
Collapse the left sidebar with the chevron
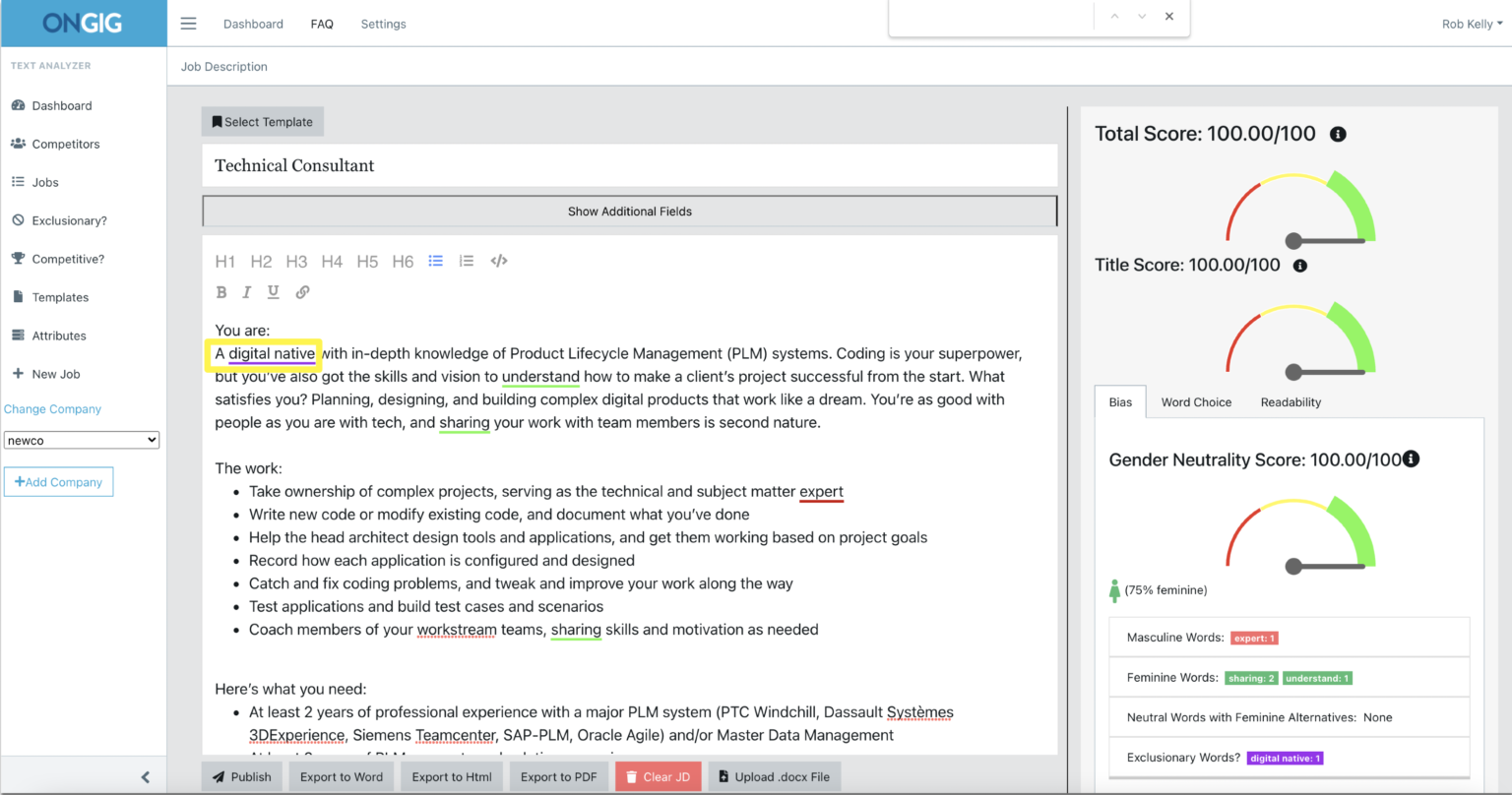click(x=146, y=776)
